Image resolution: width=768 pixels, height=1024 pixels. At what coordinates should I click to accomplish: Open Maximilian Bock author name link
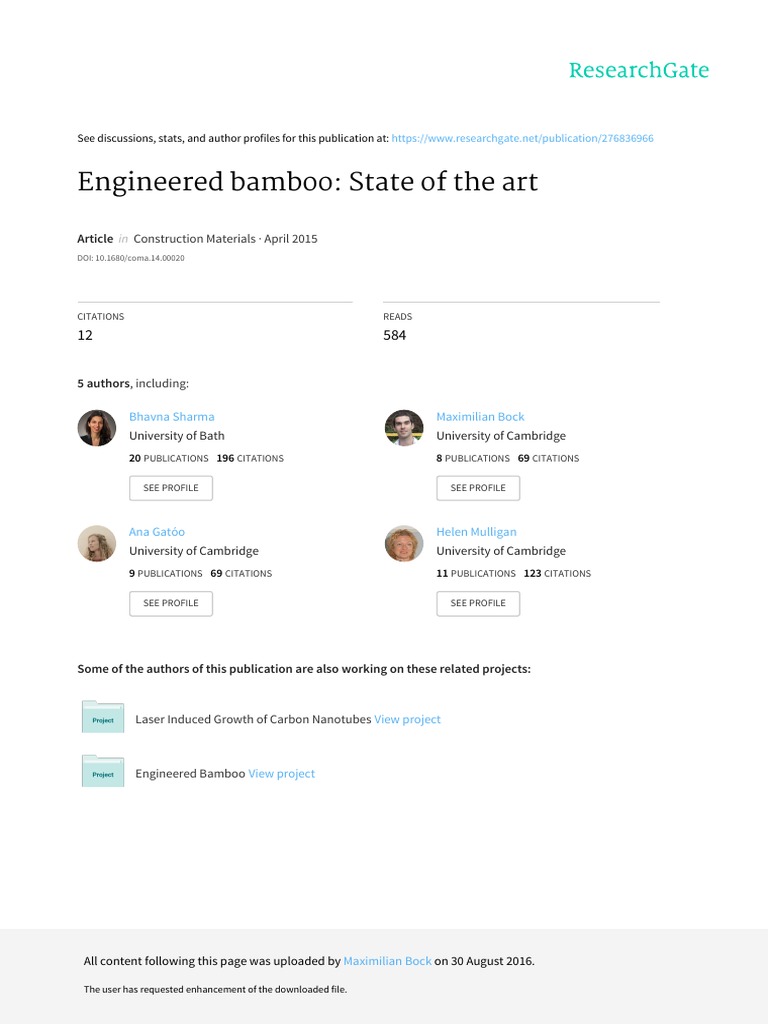tap(480, 416)
